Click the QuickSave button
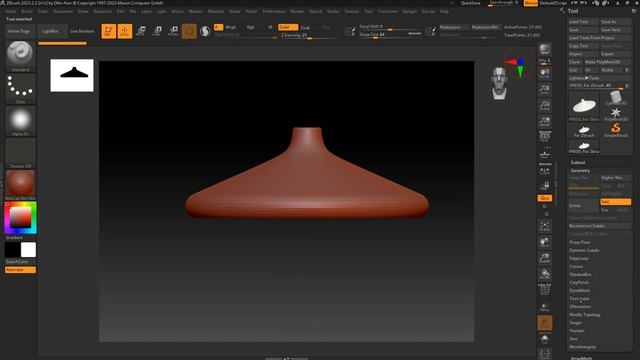The height and width of the screenshot is (360, 640). [470, 3]
